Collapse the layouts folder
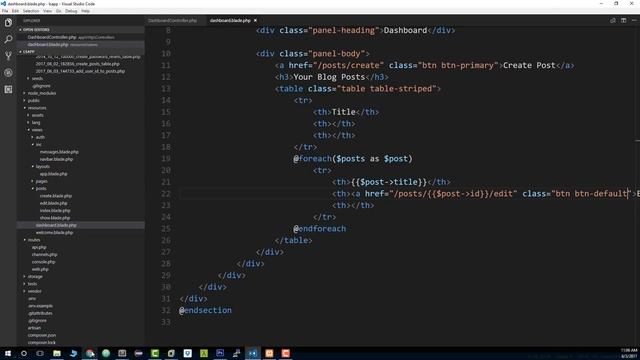This screenshot has width=640, height=360. click(x=42, y=167)
